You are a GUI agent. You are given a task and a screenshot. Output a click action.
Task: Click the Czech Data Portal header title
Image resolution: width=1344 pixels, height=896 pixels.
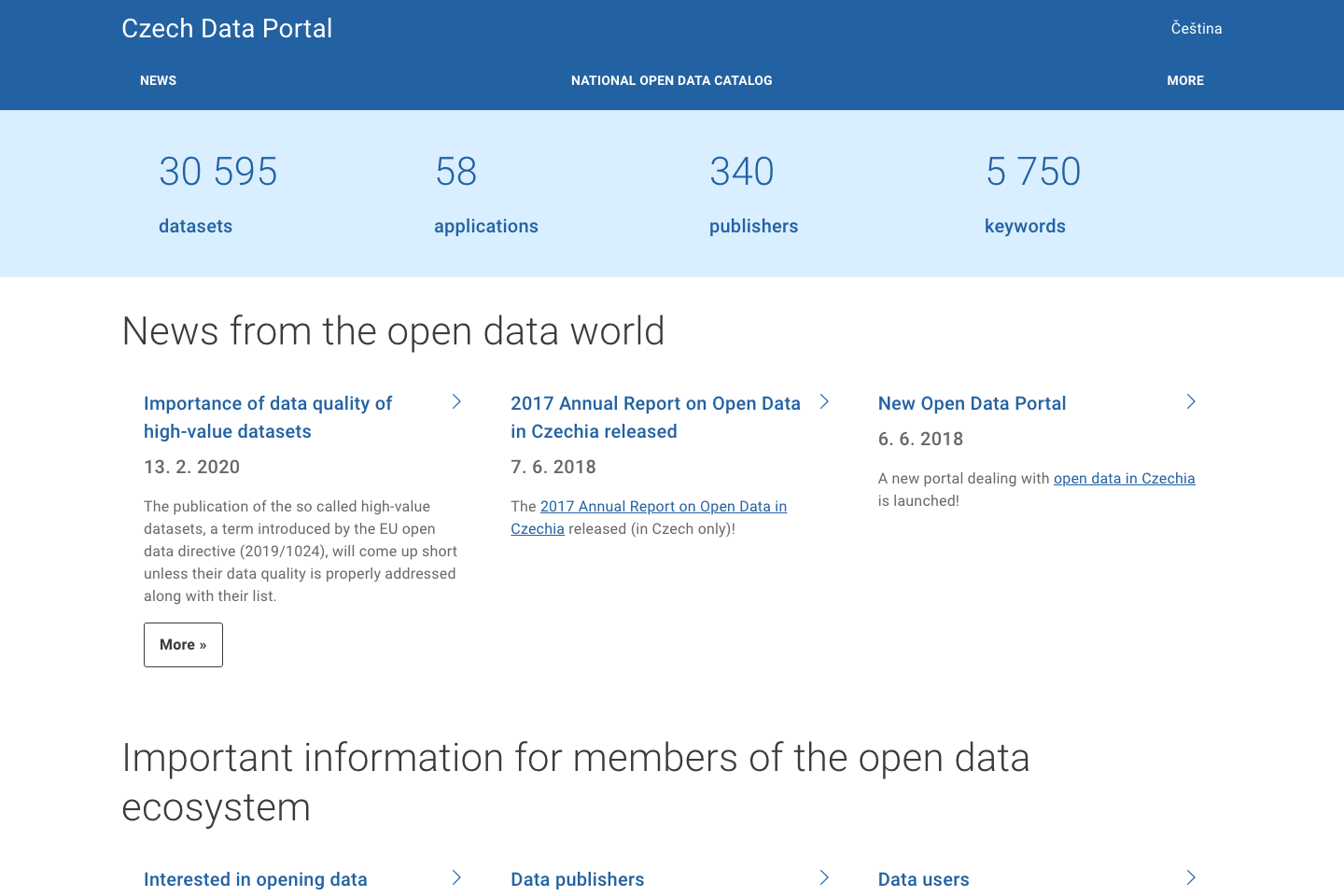(x=227, y=28)
